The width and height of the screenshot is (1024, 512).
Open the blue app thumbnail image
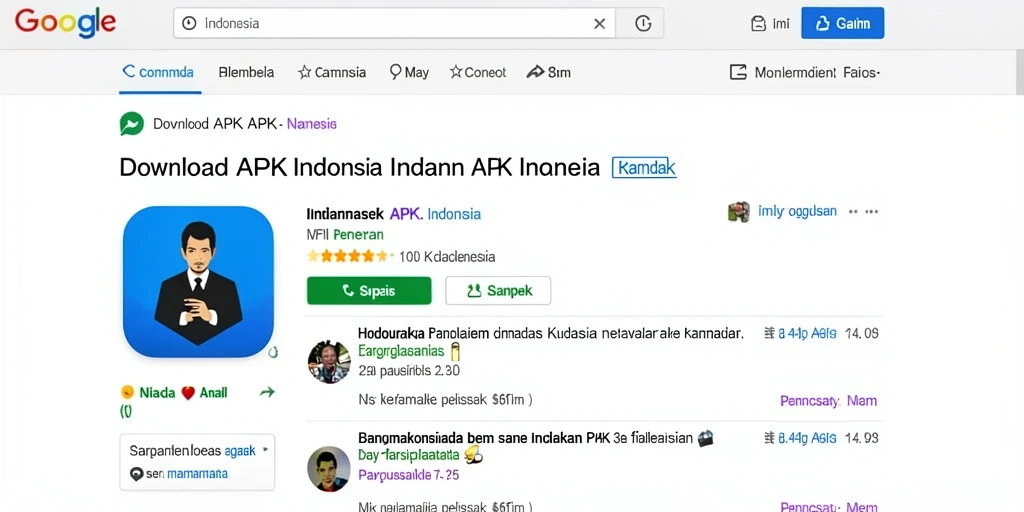[198, 282]
